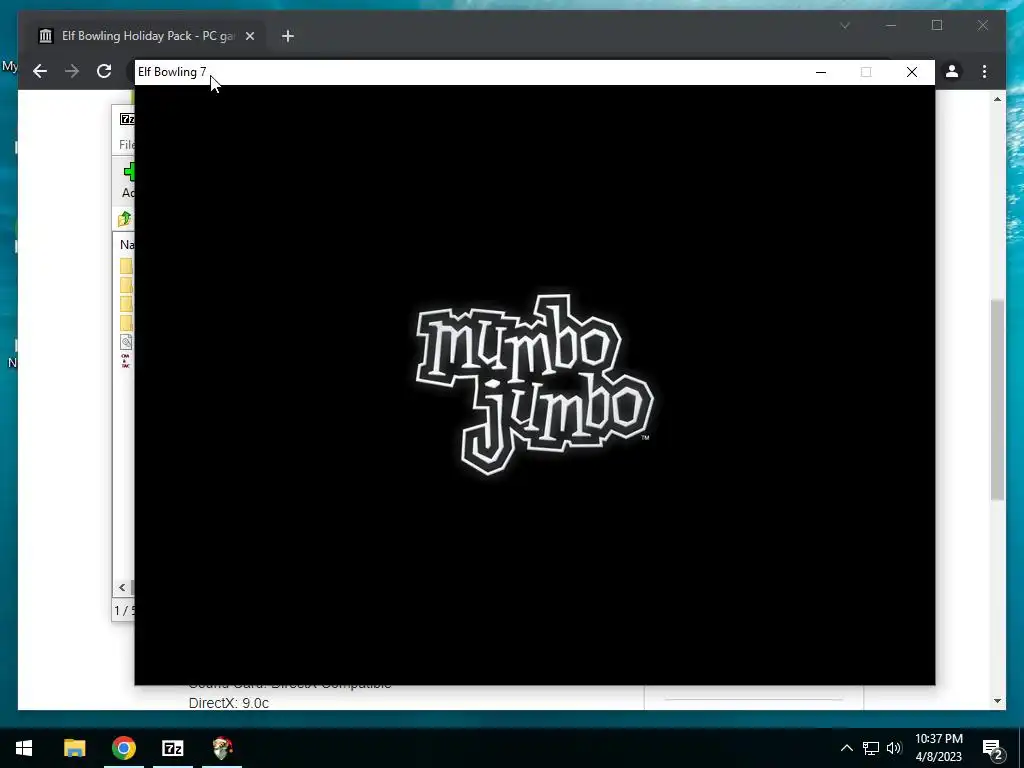Open the Windows Start menu

point(24,748)
